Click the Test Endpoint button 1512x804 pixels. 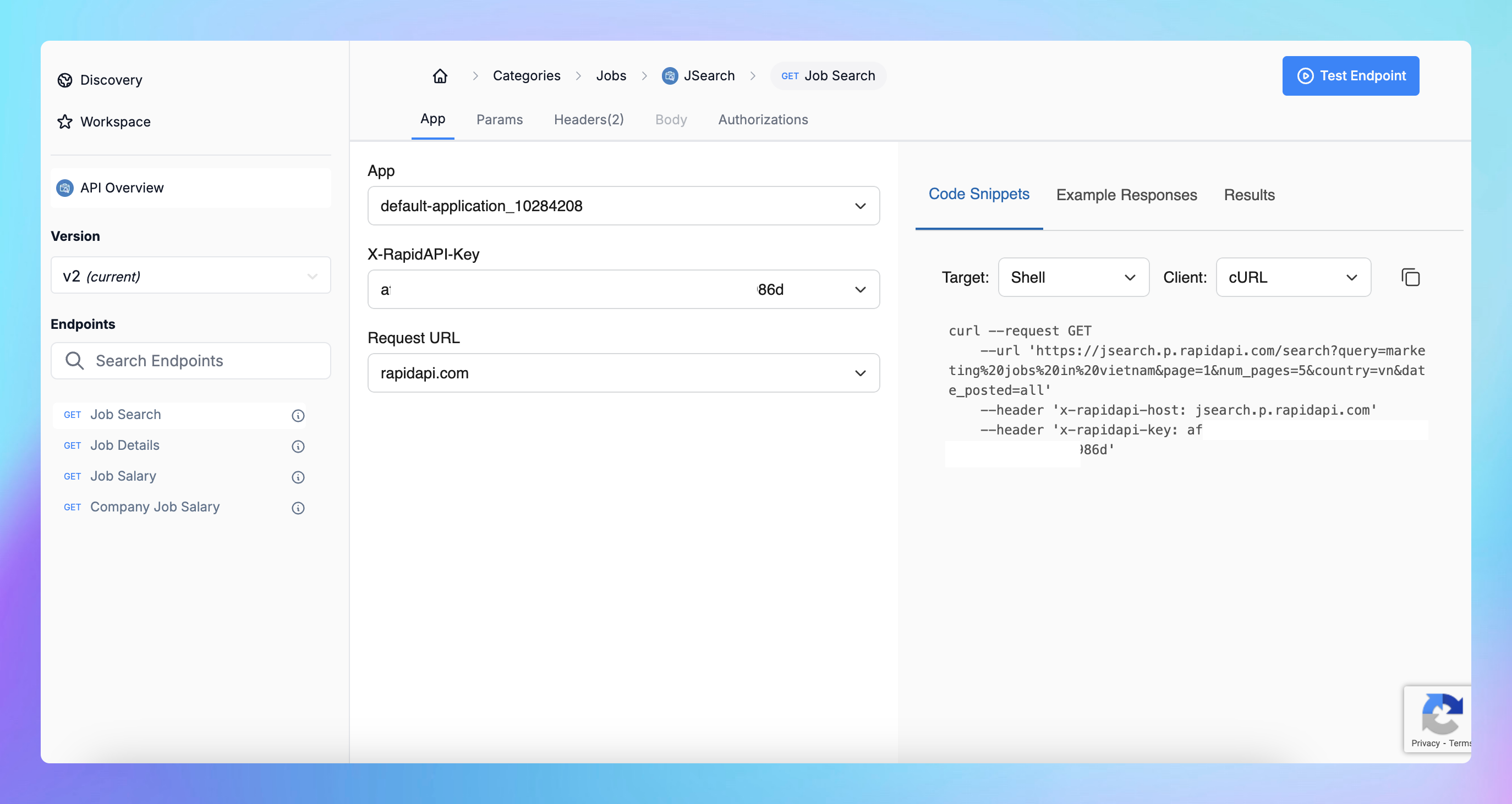point(1350,76)
